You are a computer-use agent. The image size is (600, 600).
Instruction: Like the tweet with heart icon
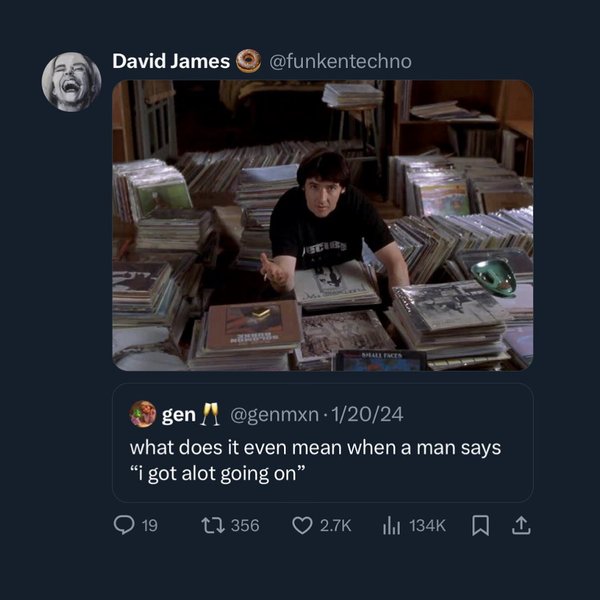(302, 525)
